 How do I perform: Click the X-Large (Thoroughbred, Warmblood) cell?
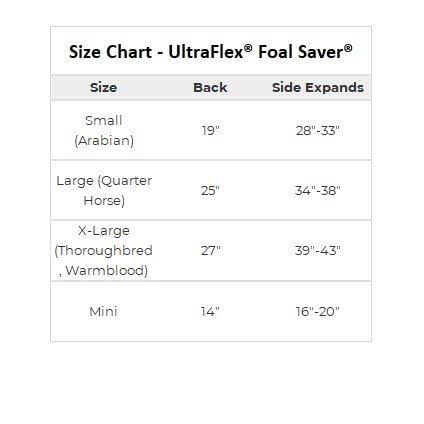pyautogui.click(x=104, y=250)
